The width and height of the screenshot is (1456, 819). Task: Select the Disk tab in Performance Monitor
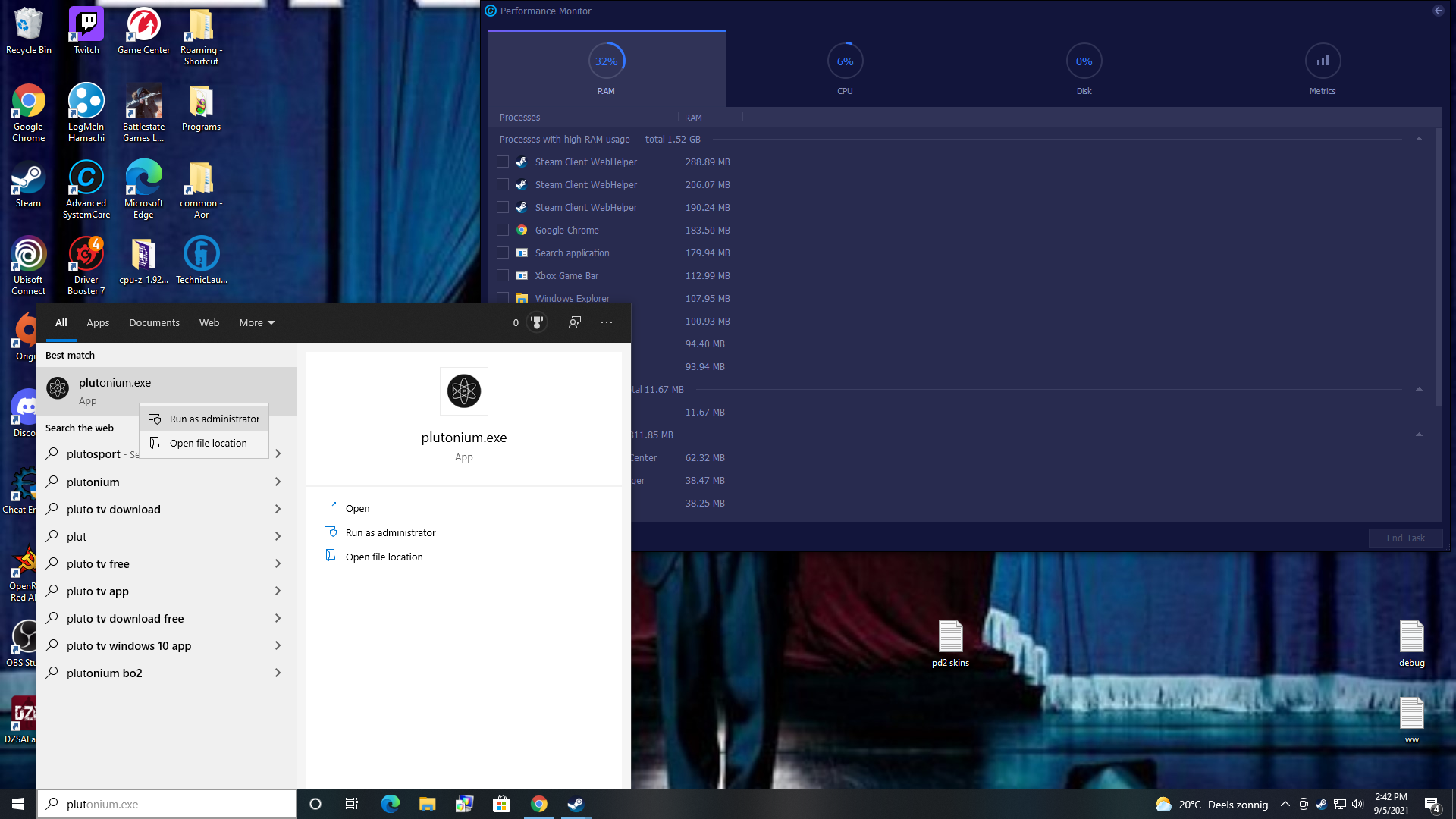click(1084, 69)
